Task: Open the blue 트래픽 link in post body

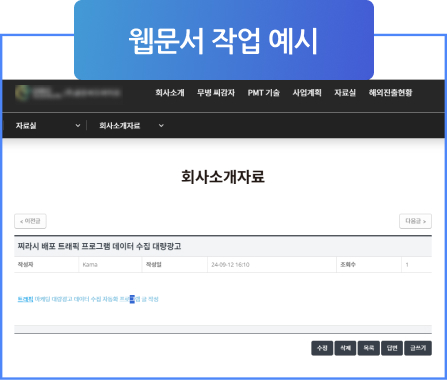Action: point(25,299)
